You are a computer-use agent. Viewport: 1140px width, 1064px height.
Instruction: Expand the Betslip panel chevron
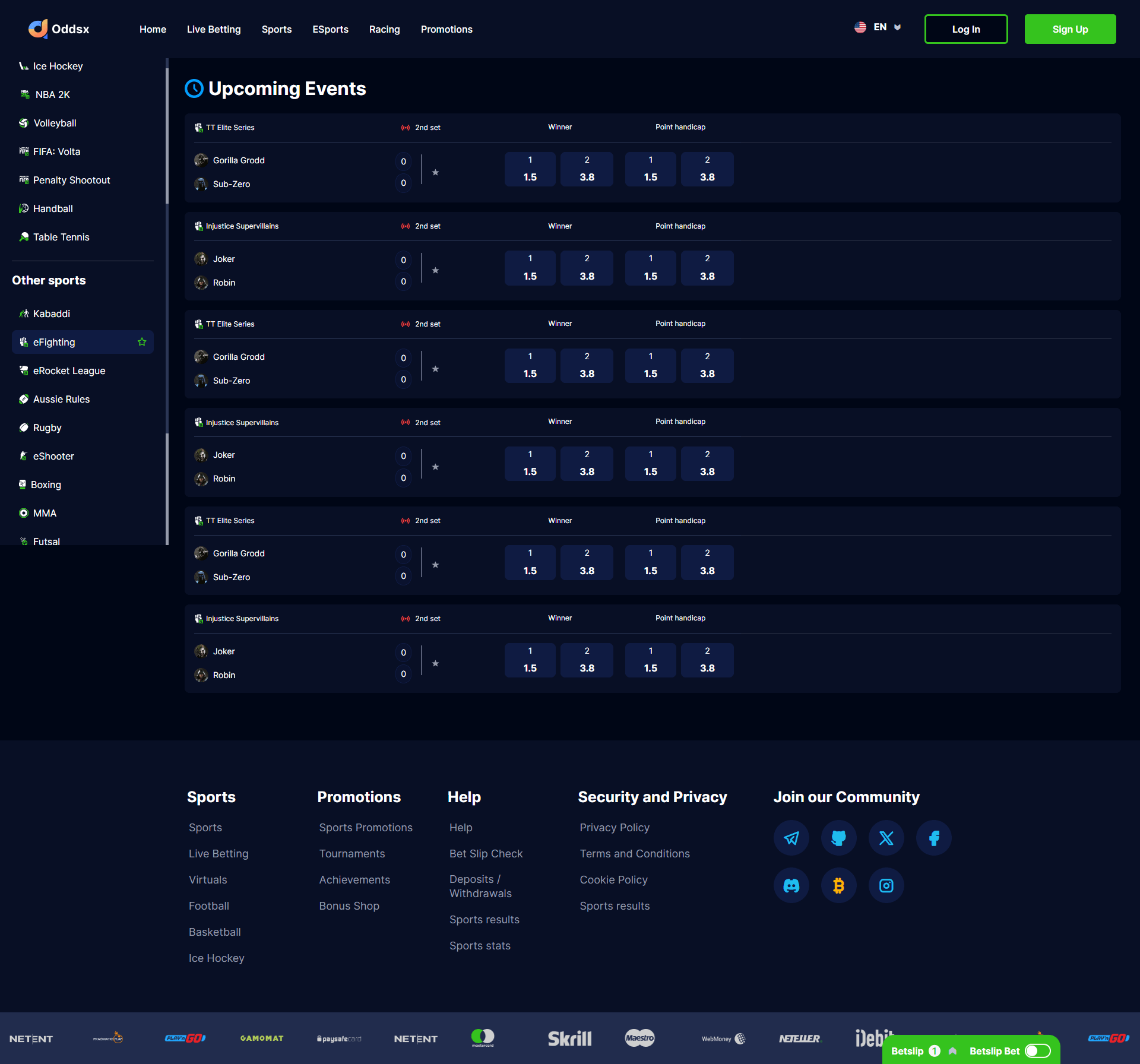[952, 1051]
